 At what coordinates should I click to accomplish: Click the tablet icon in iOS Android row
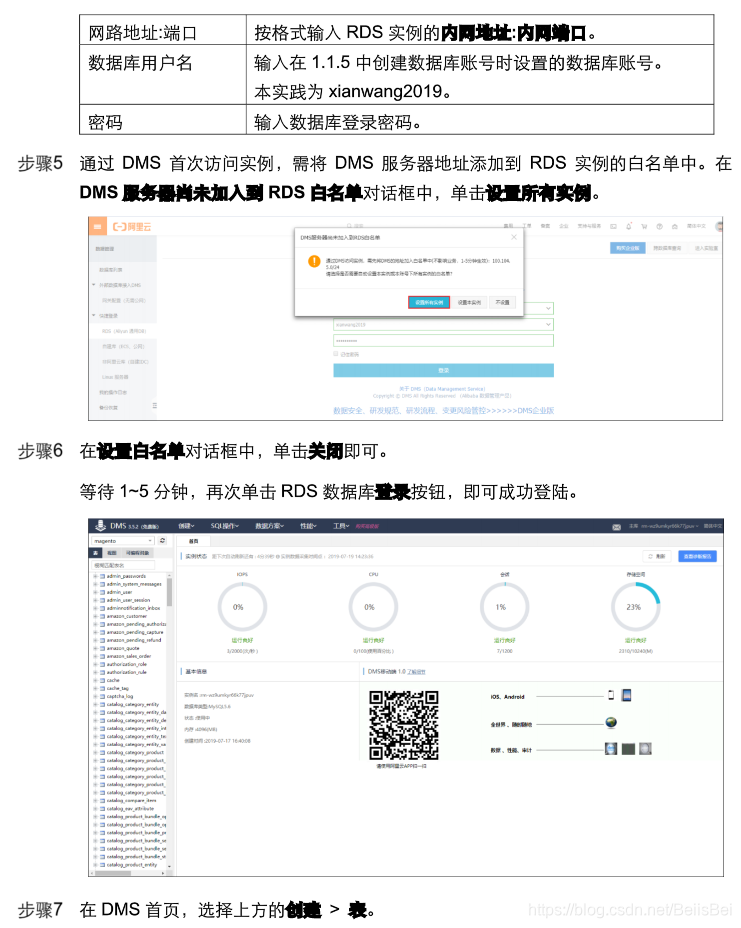pos(626,695)
